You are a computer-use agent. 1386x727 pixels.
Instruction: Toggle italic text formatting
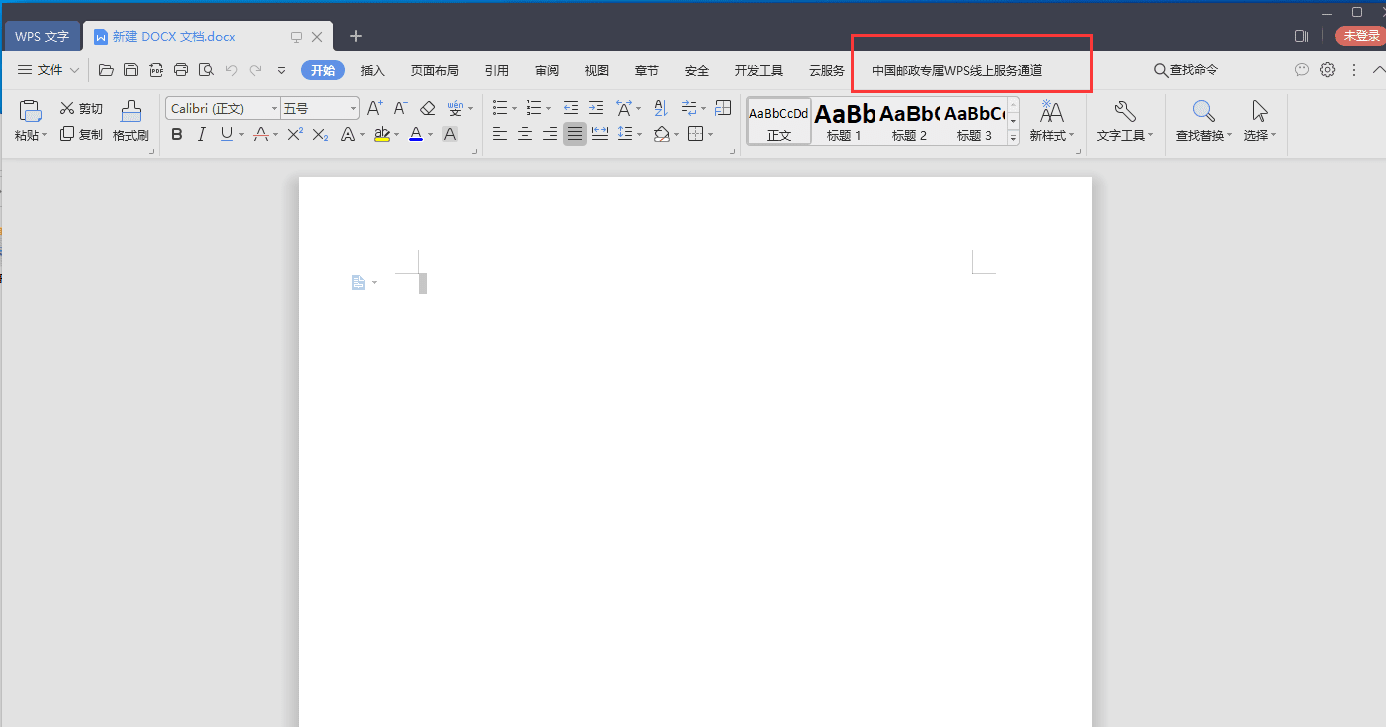pyautogui.click(x=202, y=134)
